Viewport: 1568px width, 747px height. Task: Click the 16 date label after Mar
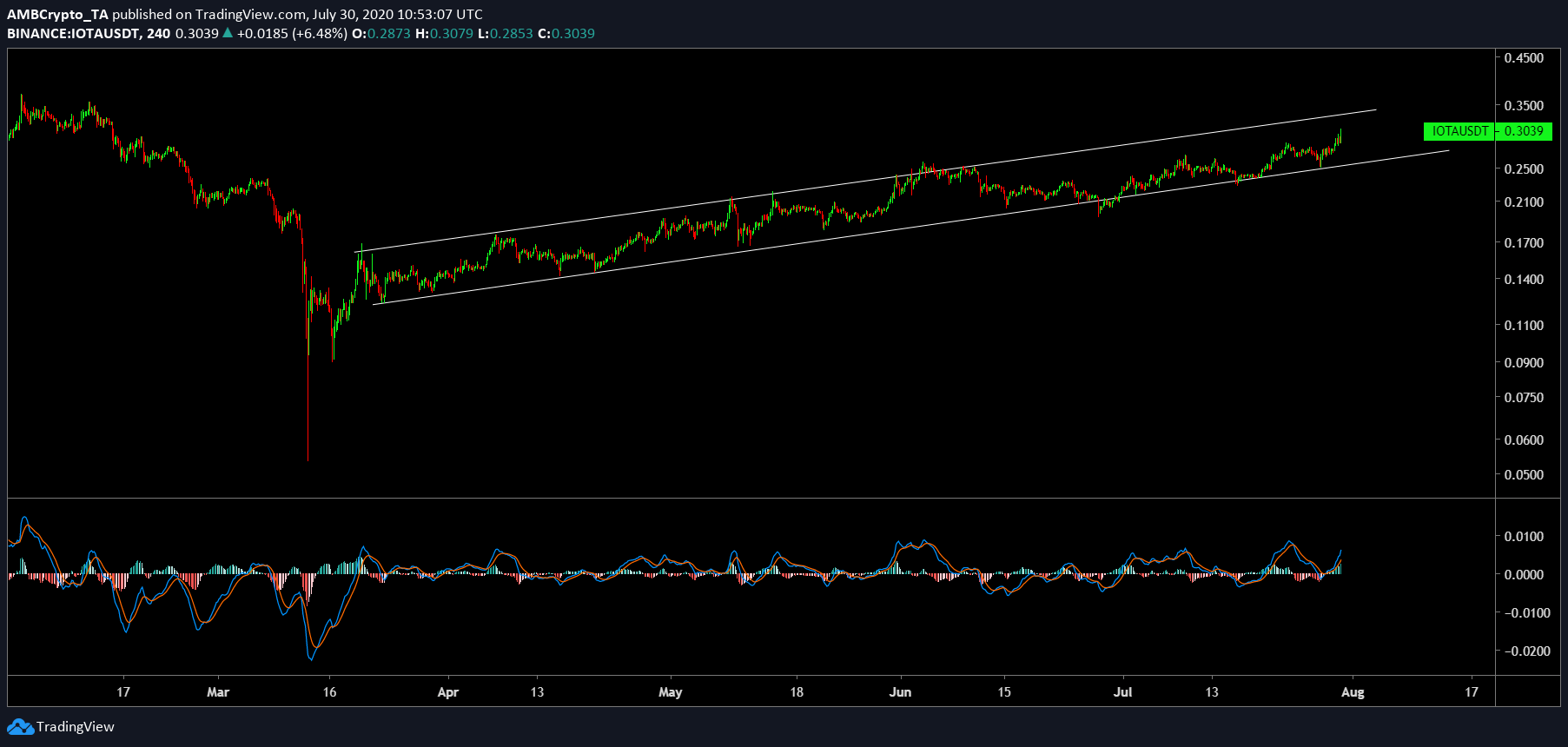(329, 692)
